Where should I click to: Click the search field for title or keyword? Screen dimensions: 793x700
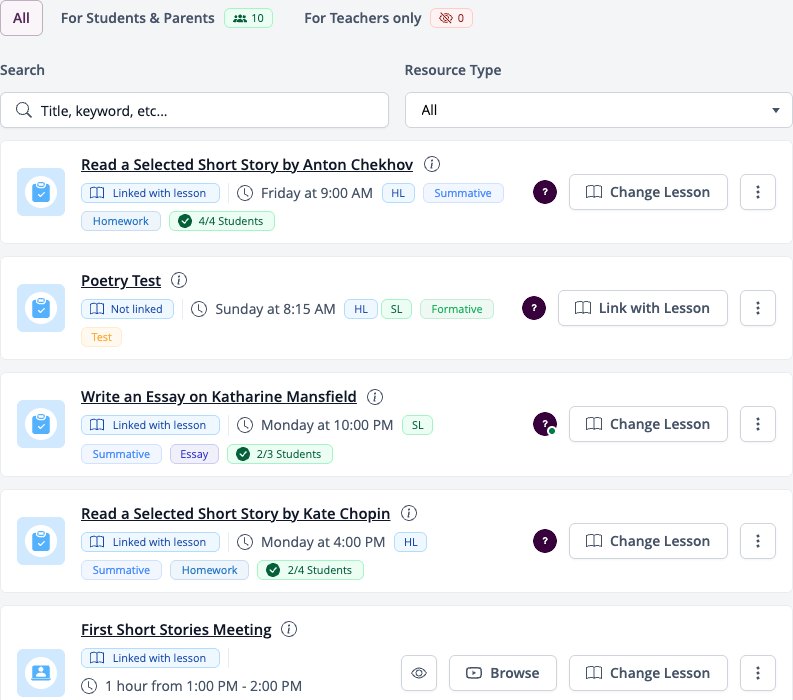point(195,110)
